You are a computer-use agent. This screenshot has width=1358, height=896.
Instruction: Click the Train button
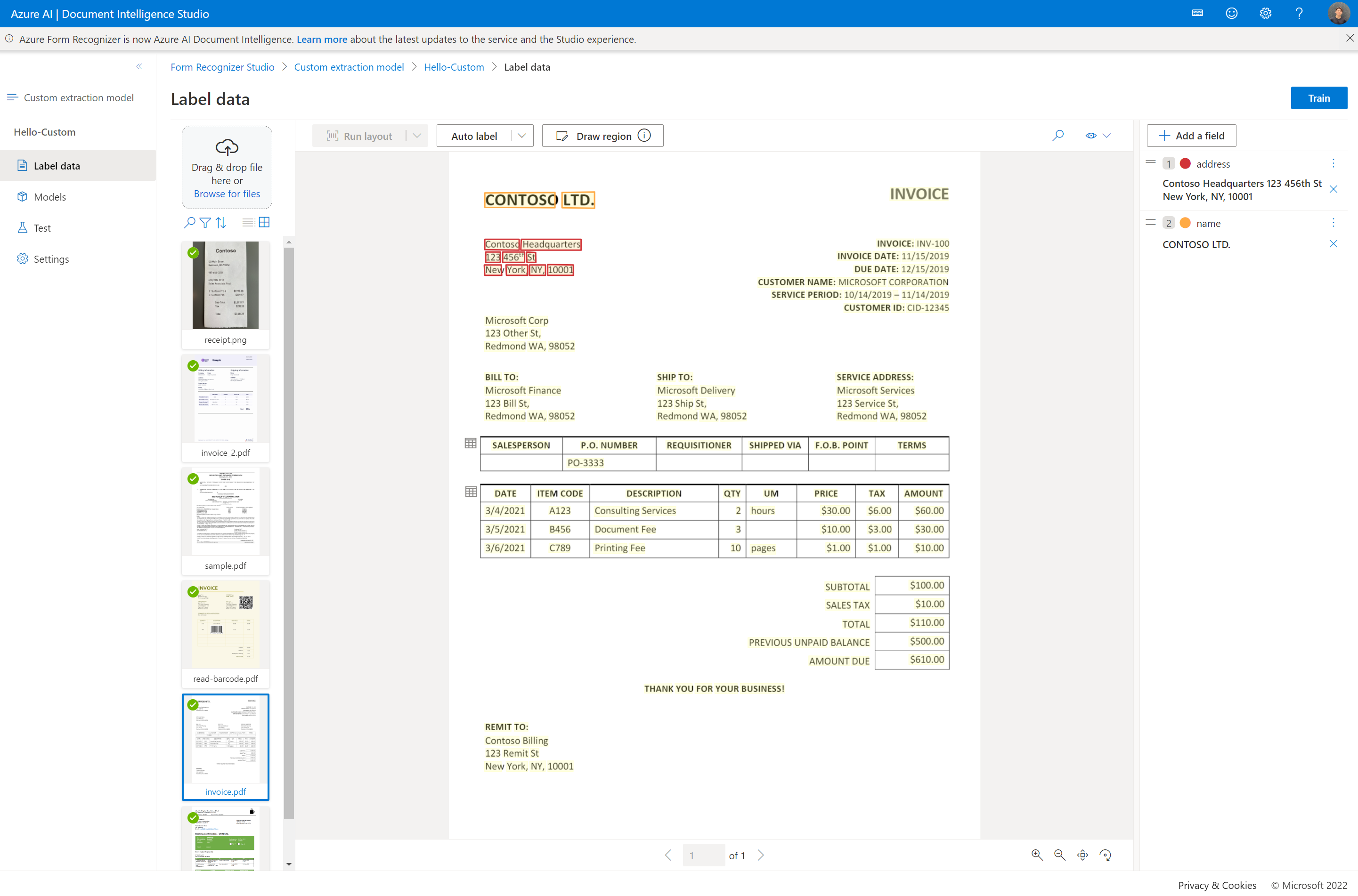pyautogui.click(x=1320, y=97)
